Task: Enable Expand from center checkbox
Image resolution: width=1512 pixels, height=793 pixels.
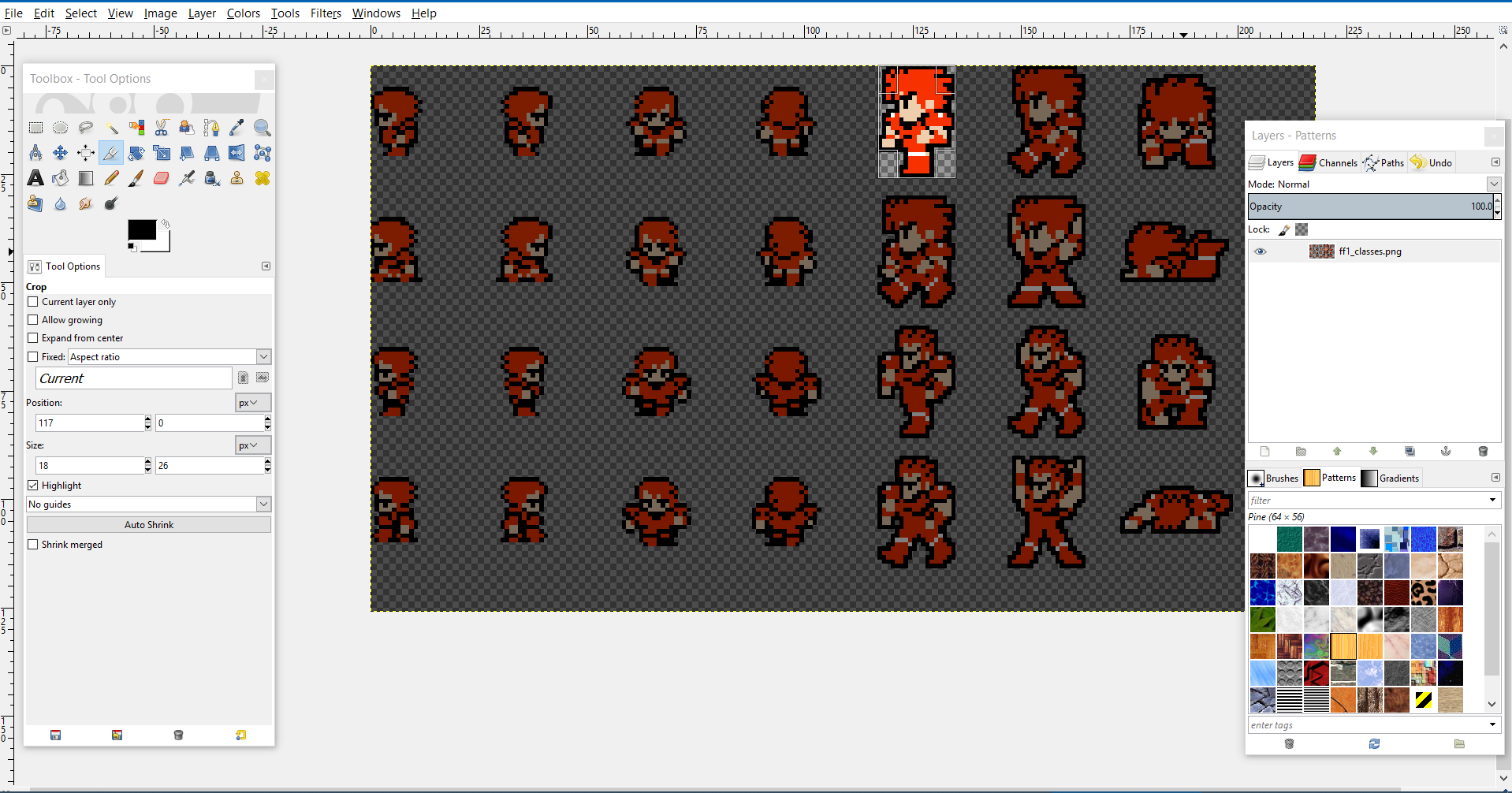Action: tap(33, 338)
